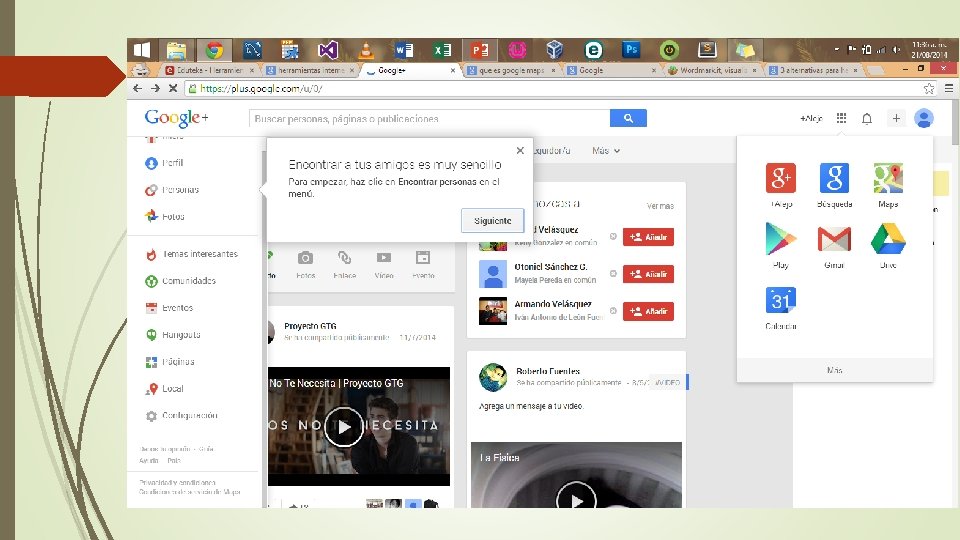Open Word from the Windows taskbar
Screen dimensions: 960x540
pyautogui.click(x=404, y=50)
